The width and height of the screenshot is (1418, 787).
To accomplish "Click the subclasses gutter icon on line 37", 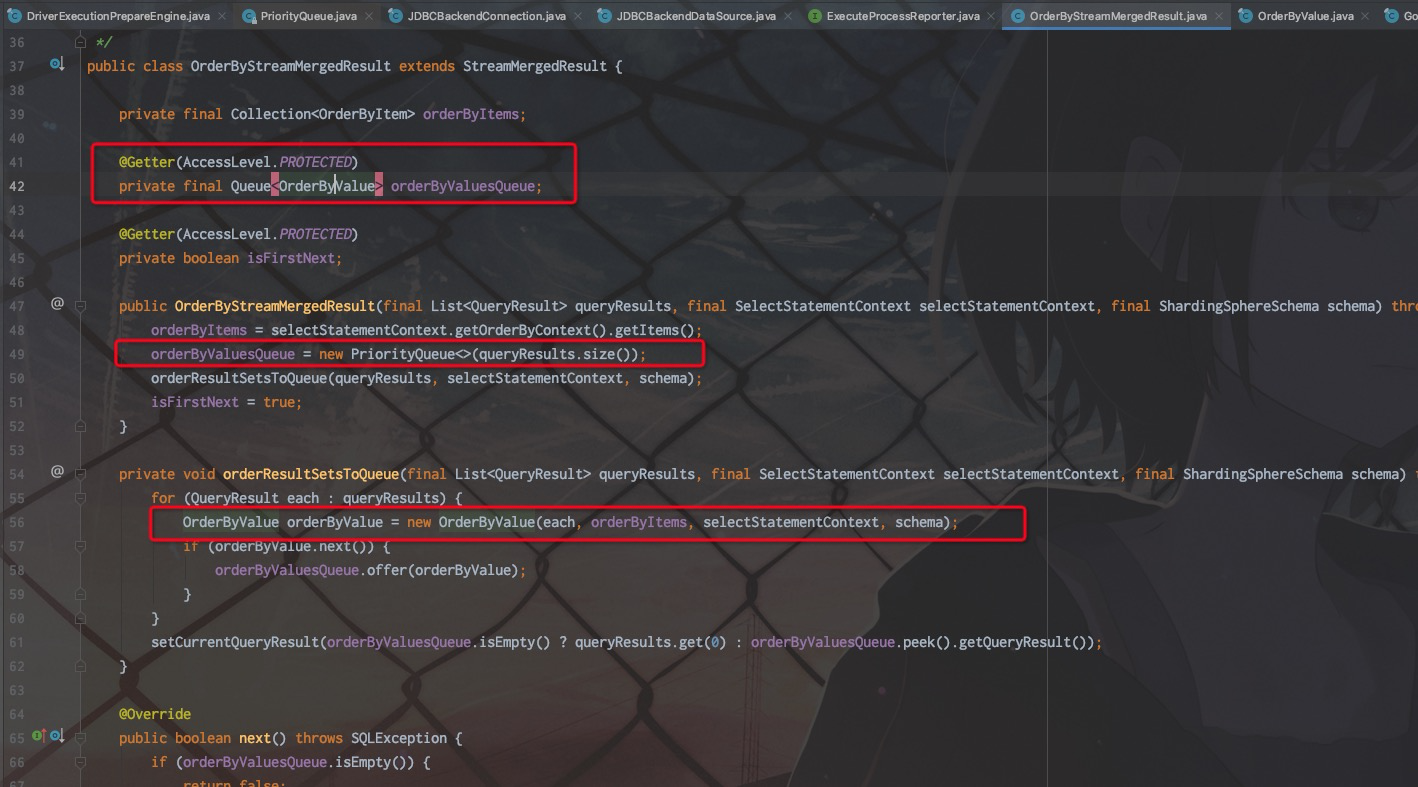I will click(57, 65).
